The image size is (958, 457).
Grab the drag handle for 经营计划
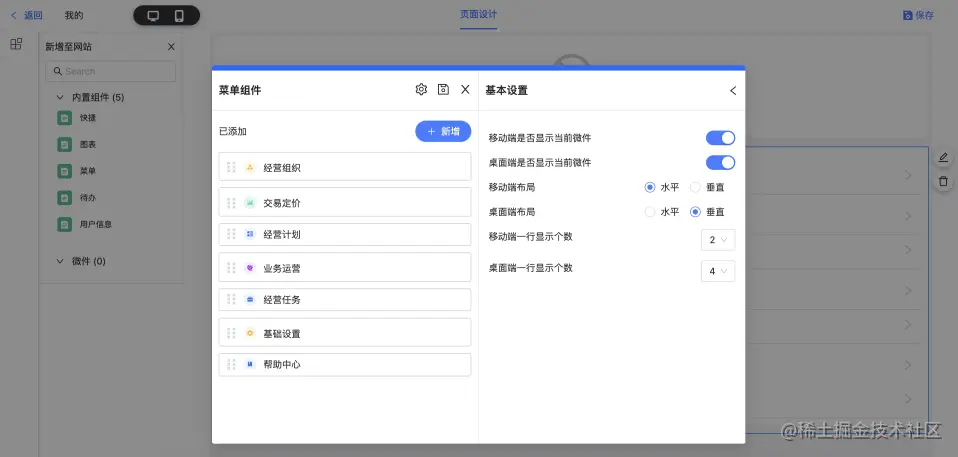[231, 234]
